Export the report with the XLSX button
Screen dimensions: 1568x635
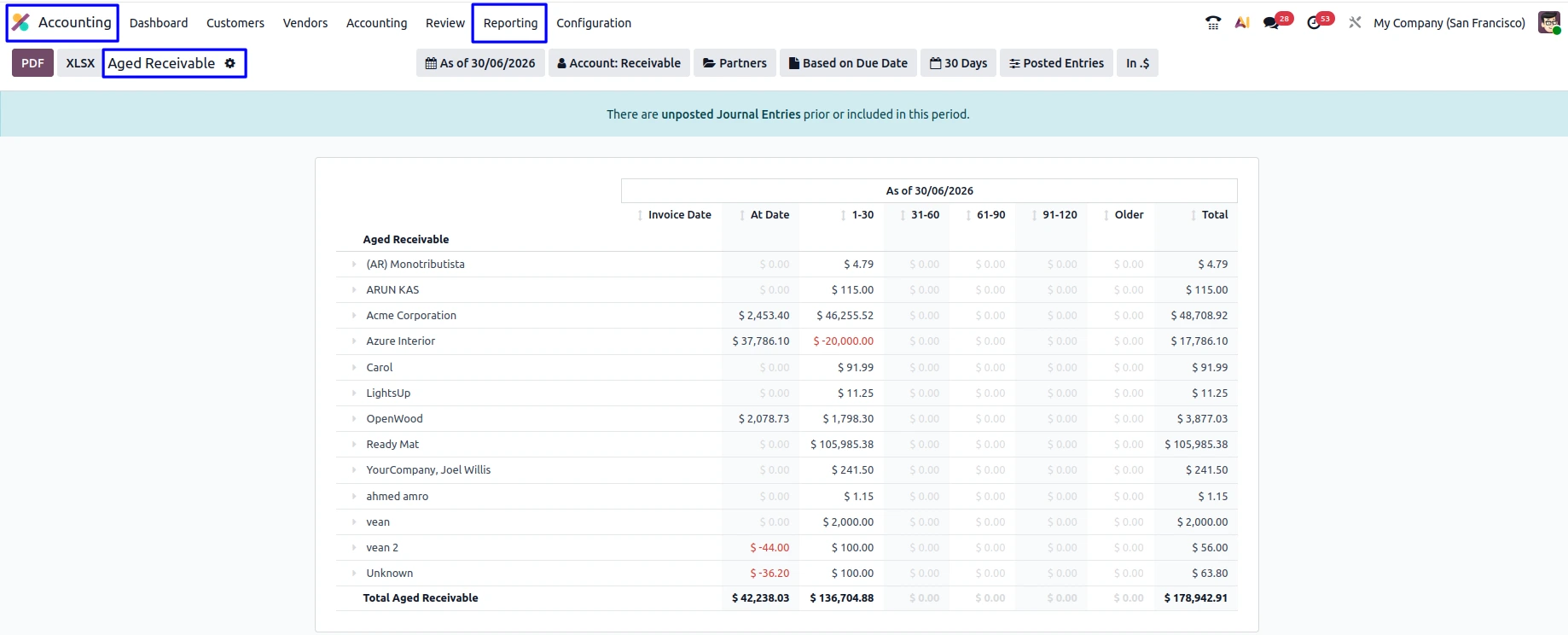(80, 63)
